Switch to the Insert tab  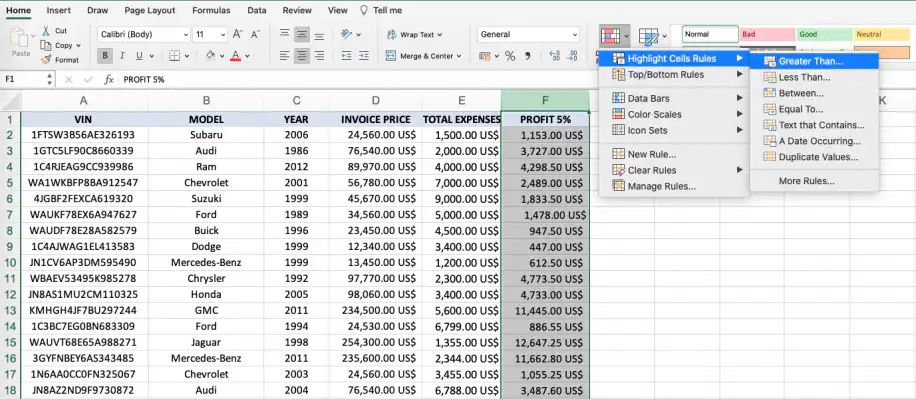[58, 11]
